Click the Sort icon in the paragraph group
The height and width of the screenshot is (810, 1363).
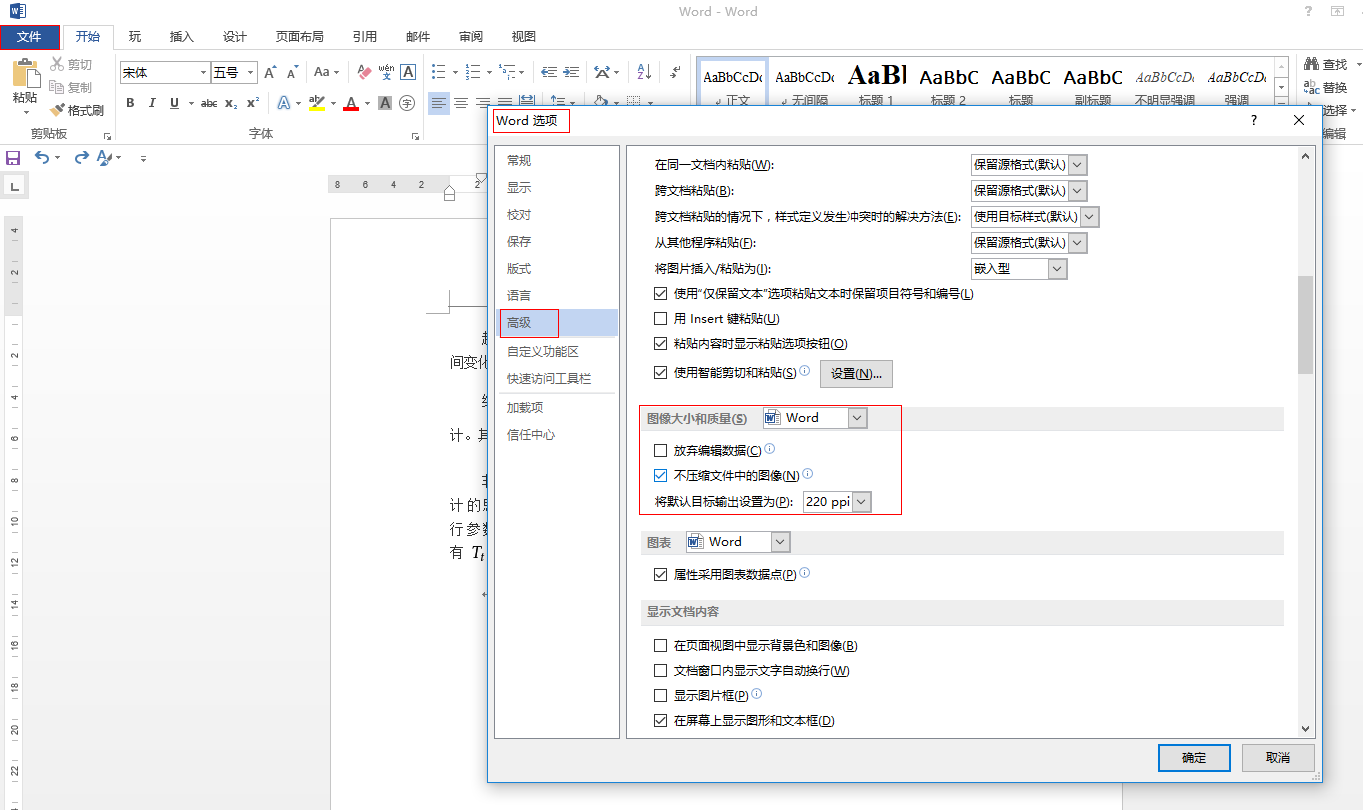643,72
